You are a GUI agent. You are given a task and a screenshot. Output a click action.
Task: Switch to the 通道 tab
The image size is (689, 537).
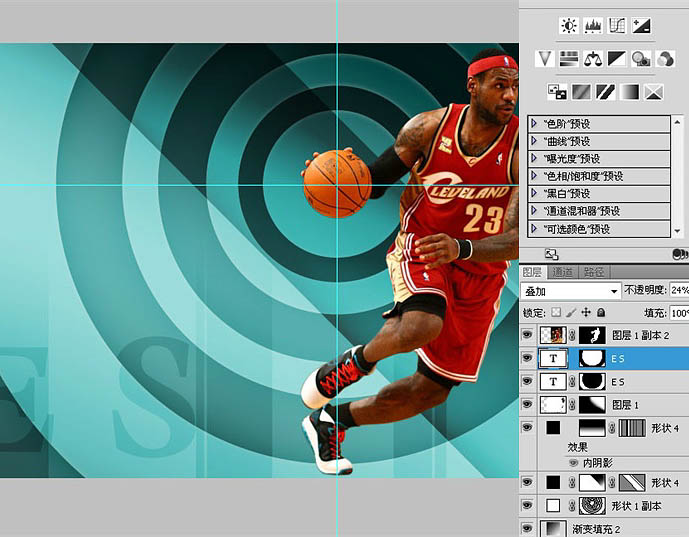[x=562, y=272]
